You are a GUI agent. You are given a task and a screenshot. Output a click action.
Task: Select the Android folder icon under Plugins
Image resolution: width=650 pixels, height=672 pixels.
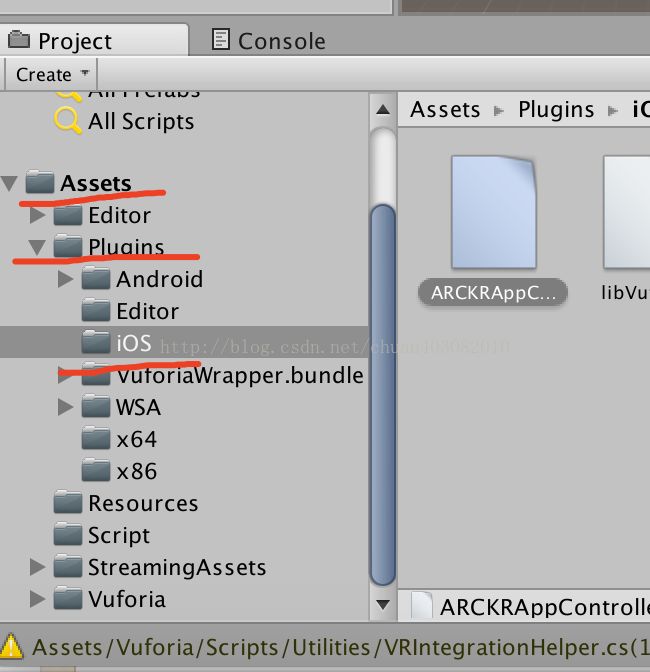96,278
